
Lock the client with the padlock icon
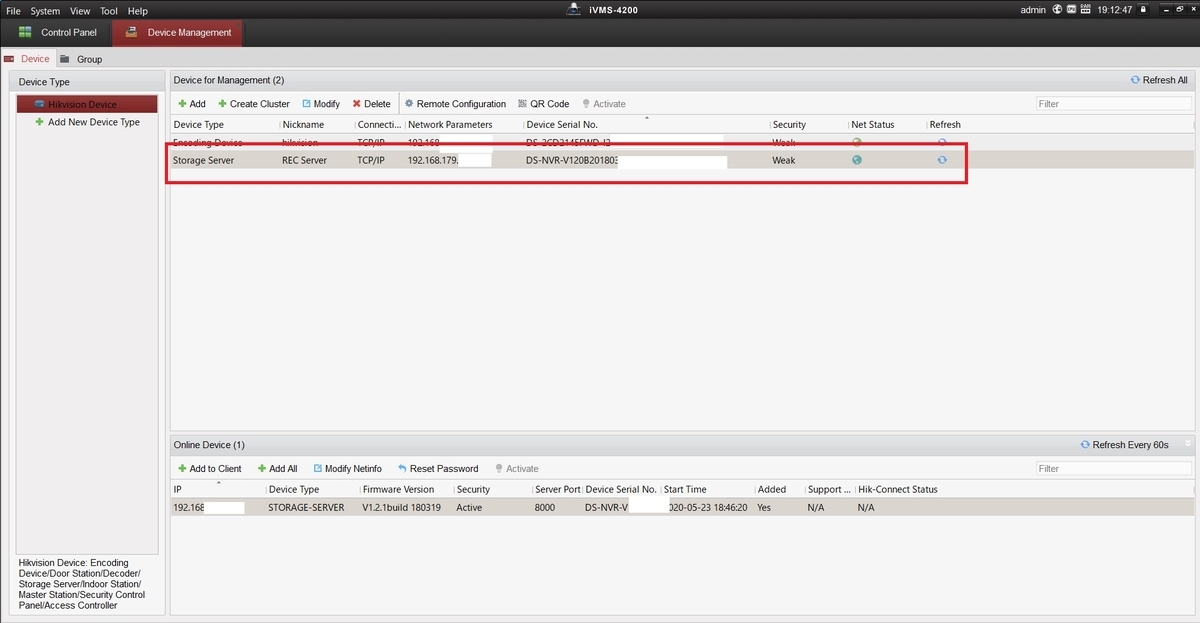(1144, 10)
